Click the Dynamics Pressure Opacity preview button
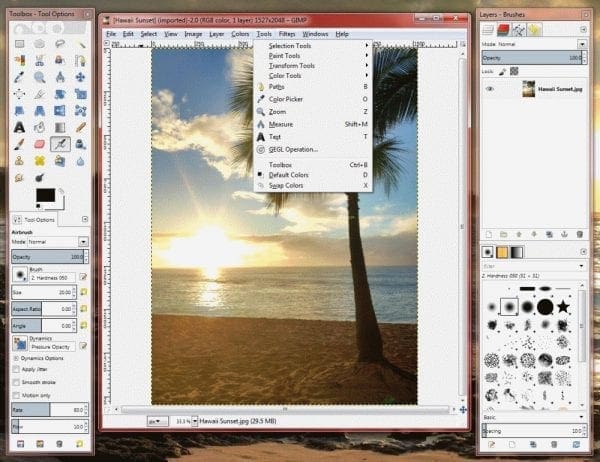Image resolution: width=600 pixels, height=462 pixels. click(20, 343)
